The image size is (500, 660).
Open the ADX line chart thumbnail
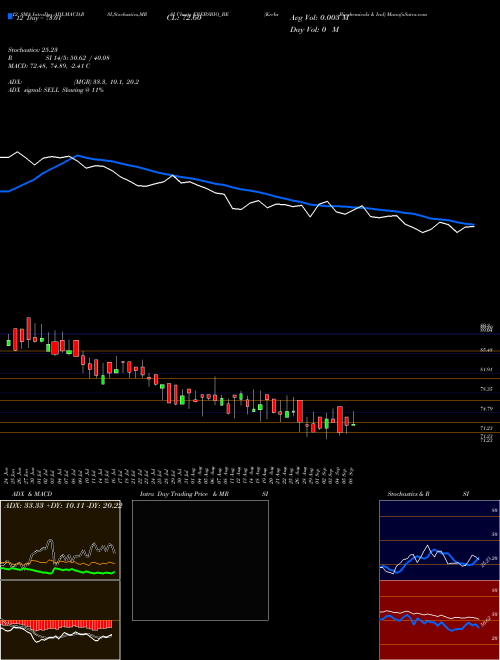point(60,540)
